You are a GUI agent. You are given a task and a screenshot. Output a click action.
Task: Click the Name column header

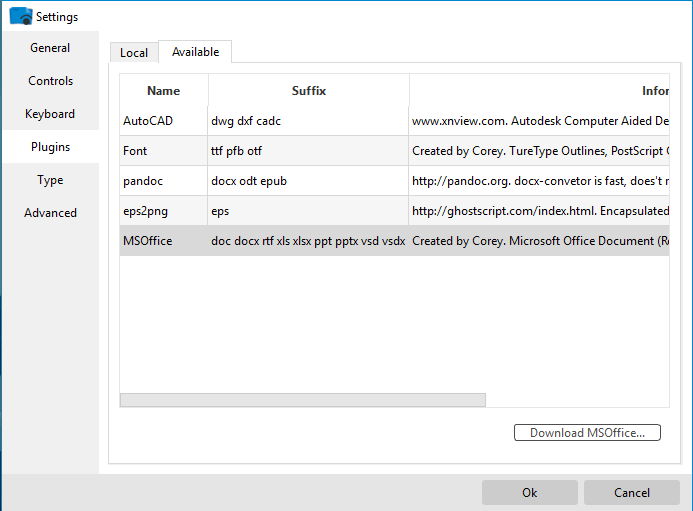click(164, 91)
